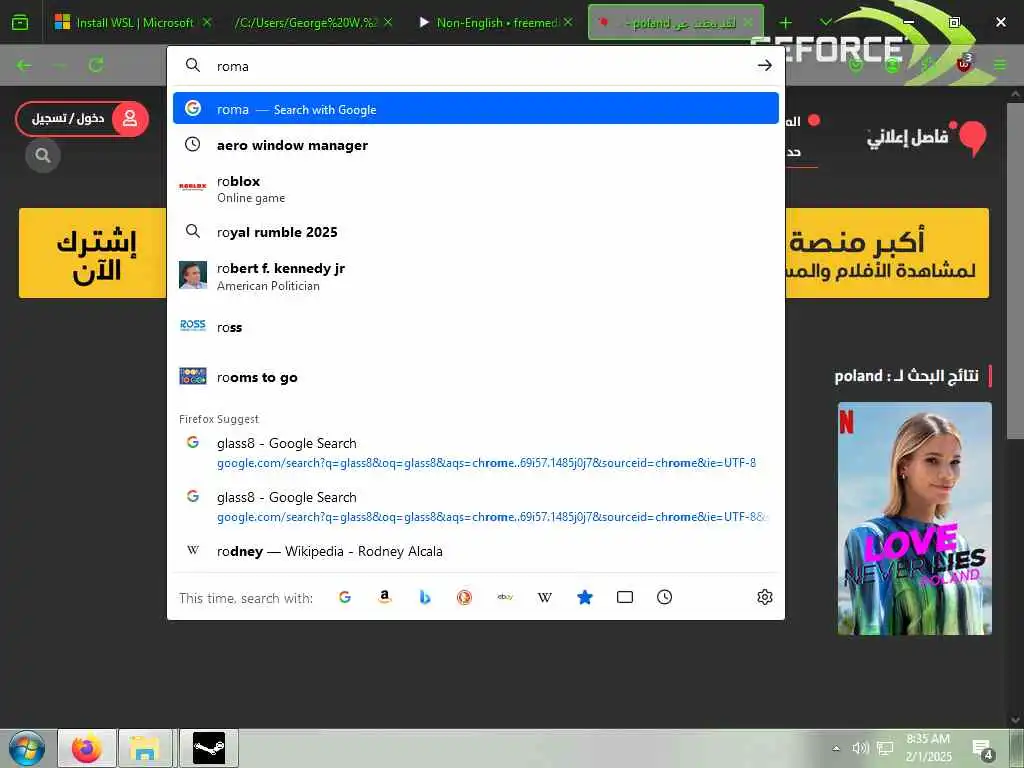Screen dimensions: 1024x768
Task: Open action center notifications icon
Action: (982, 750)
